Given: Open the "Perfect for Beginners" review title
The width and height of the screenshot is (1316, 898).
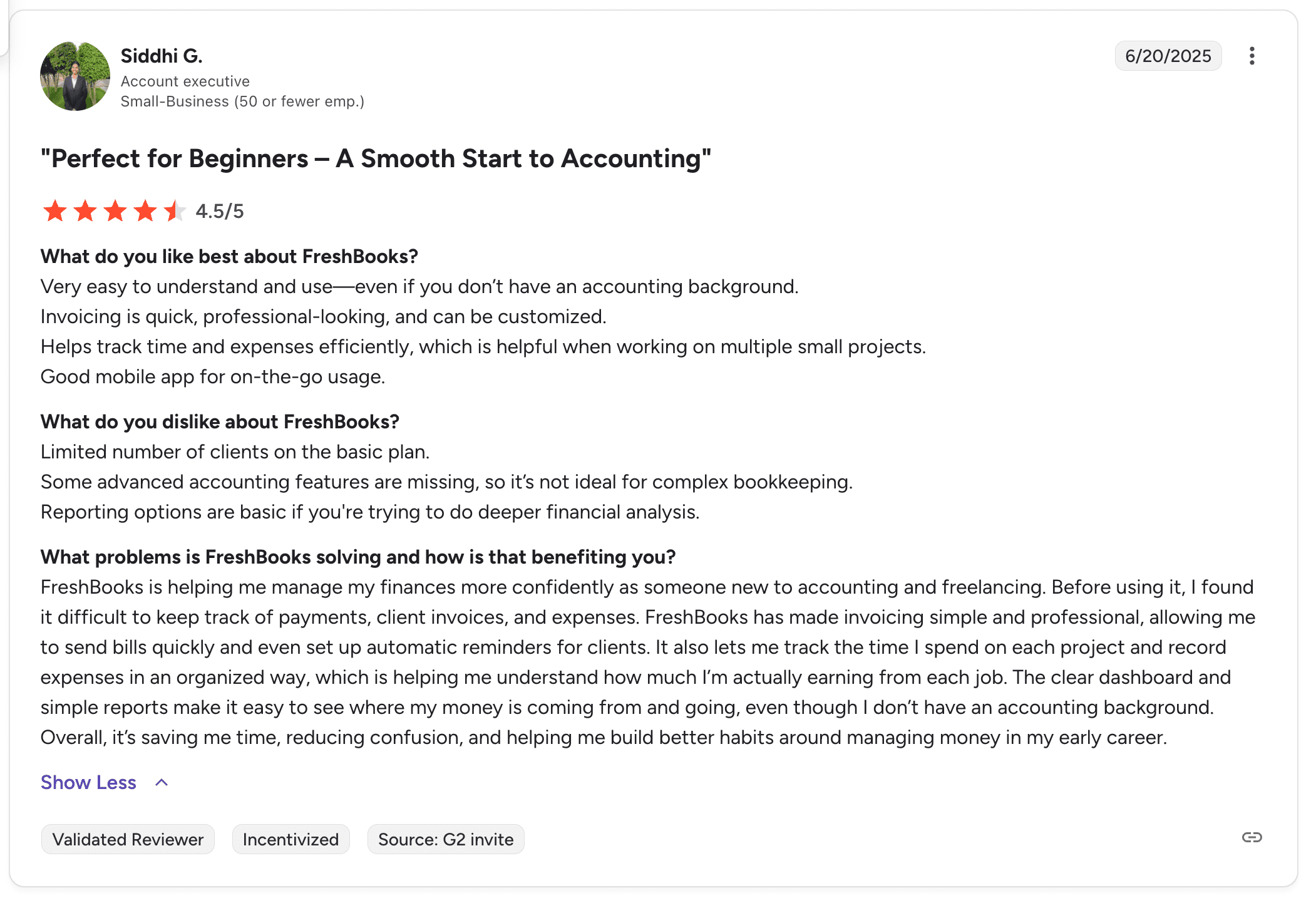Looking at the screenshot, I should 376,158.
